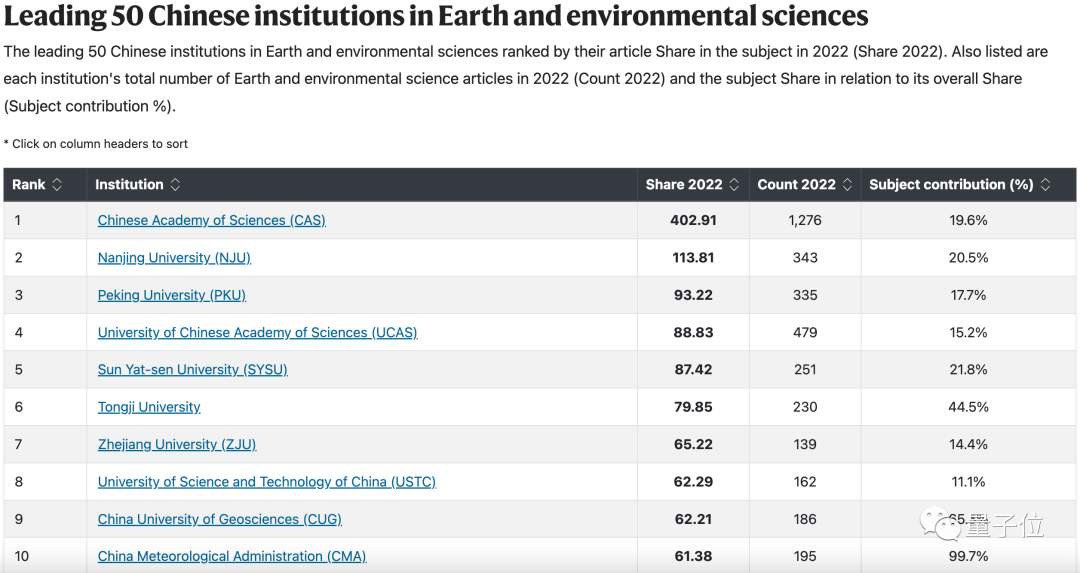Image resolution: width=1080 pixels, height=573 pixels.
Task: Visit Zhejiang University (ZJU) link
Action: coord(177,445)
